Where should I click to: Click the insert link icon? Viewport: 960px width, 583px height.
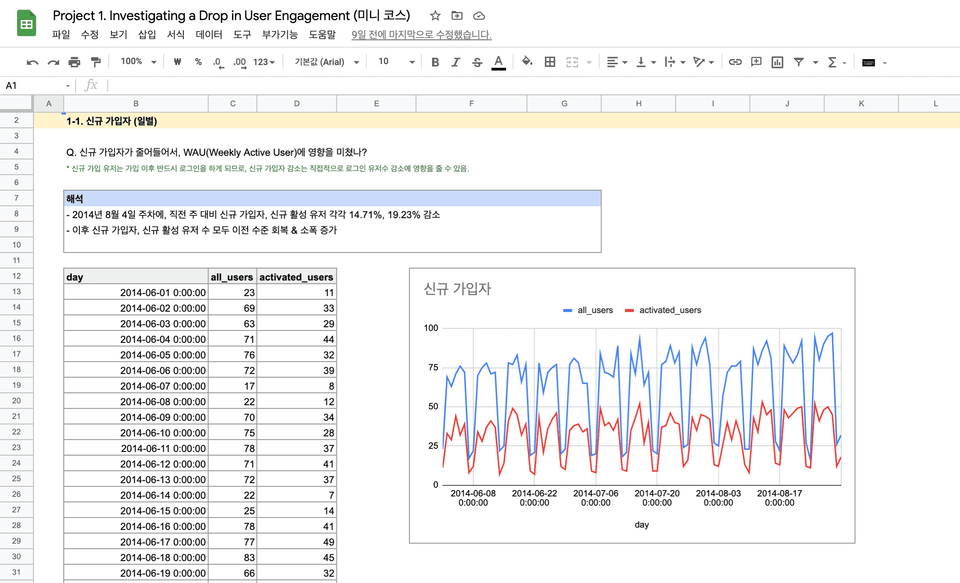click(x=735, y=62)
